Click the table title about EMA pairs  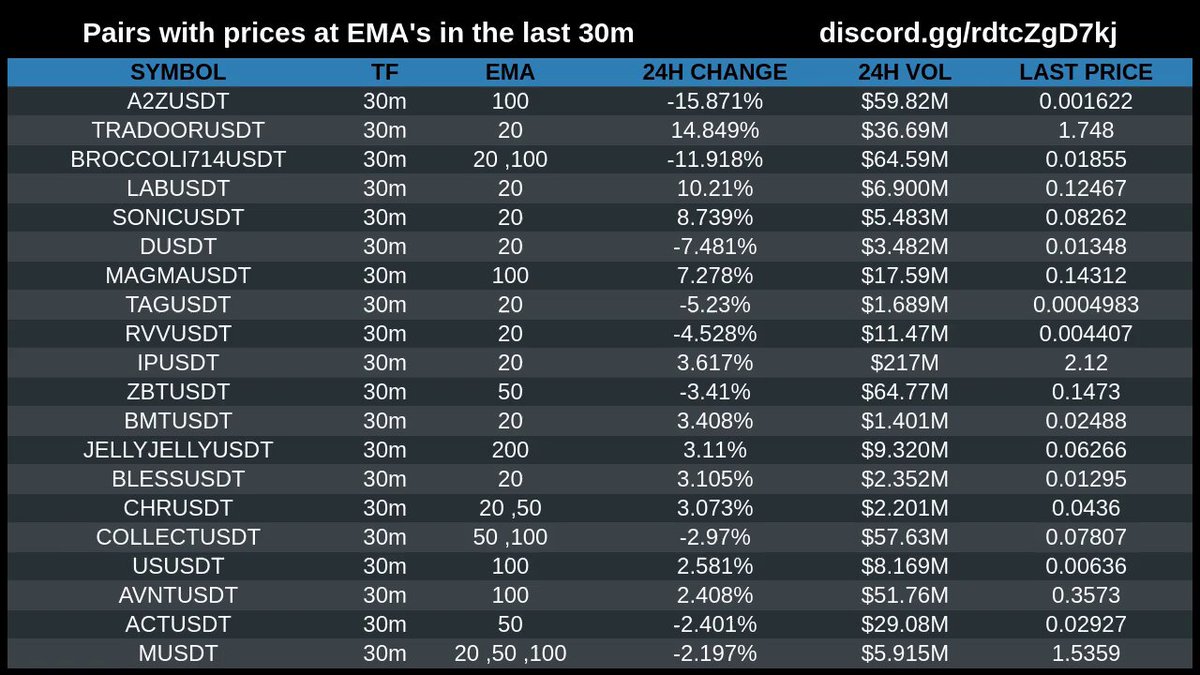pos(358,33)
